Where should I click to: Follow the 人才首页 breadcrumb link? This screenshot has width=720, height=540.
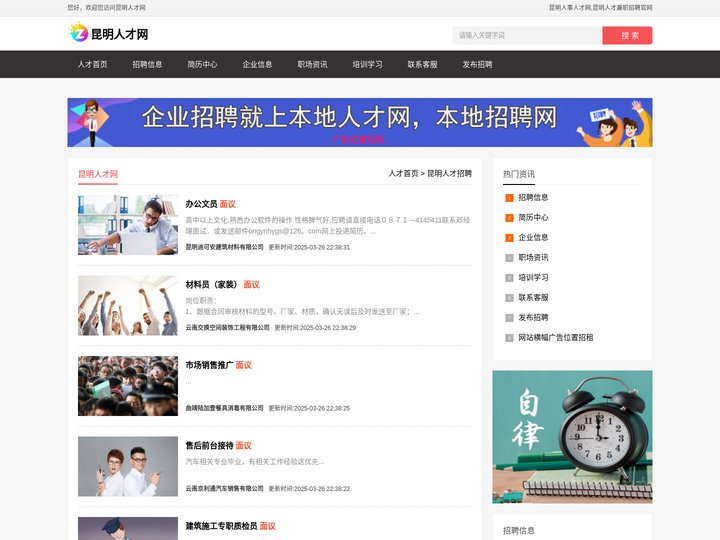click(403, 174)
